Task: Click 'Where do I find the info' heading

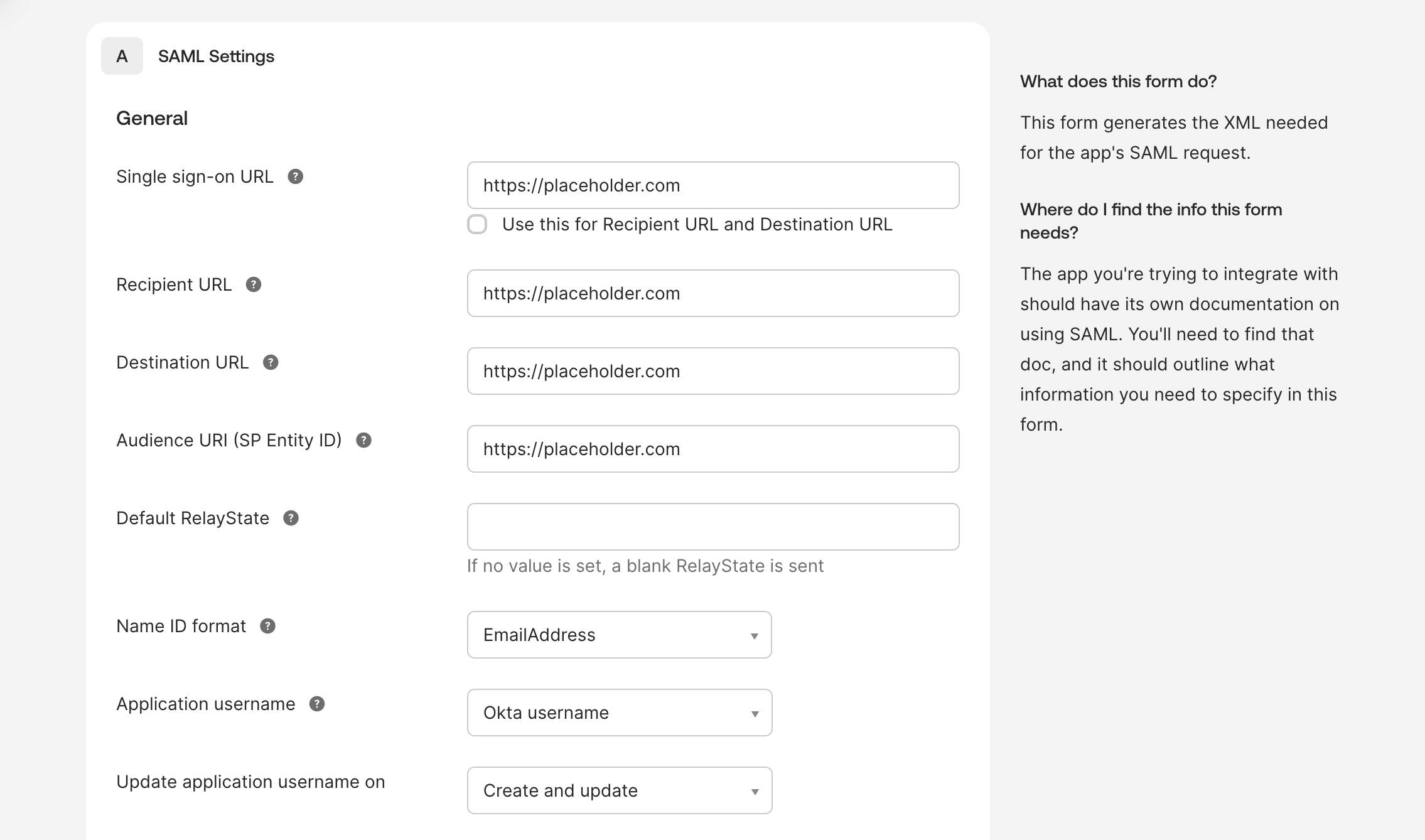Action: pyautogui.click(x=1151, y=221)
